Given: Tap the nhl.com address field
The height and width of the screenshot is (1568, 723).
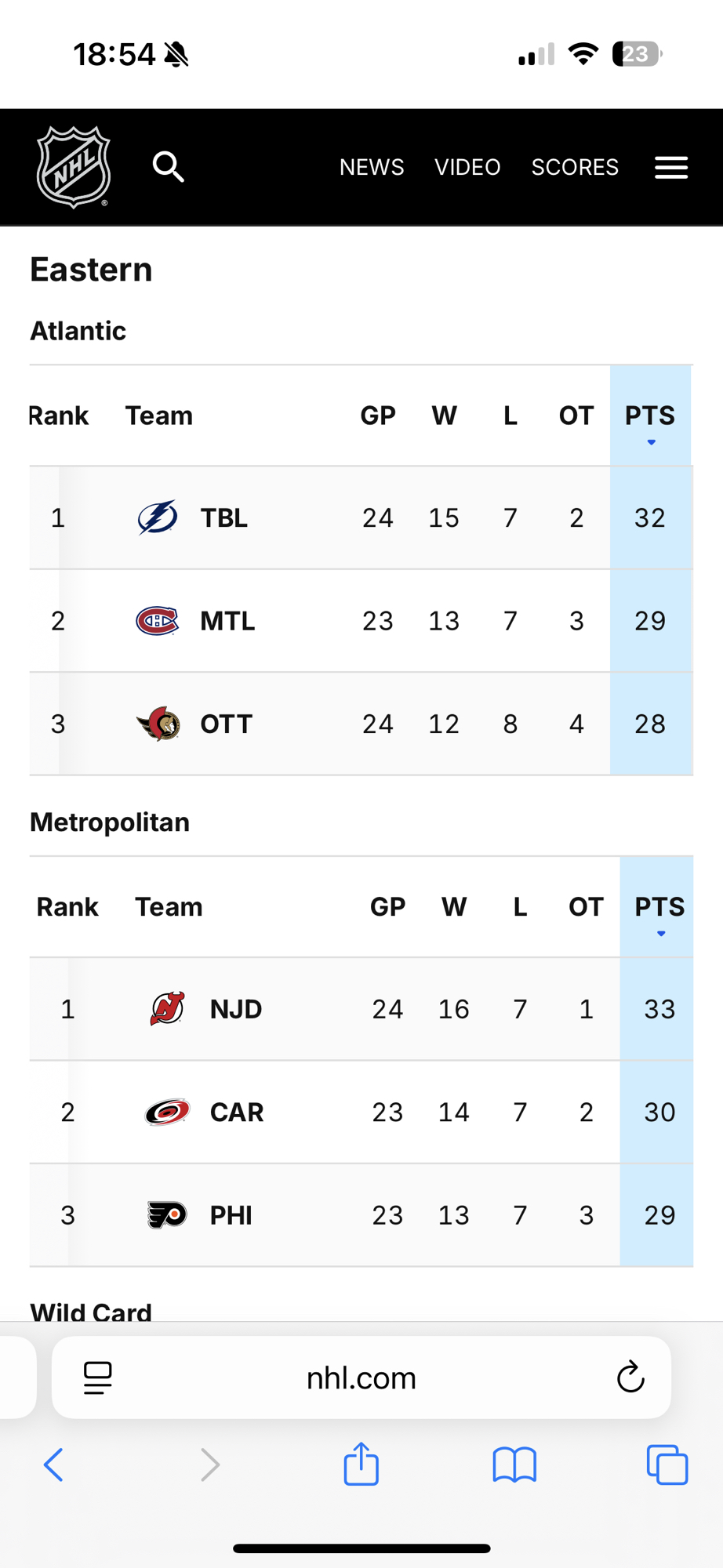Looking at the screenshot, I should pos(361,1377).
